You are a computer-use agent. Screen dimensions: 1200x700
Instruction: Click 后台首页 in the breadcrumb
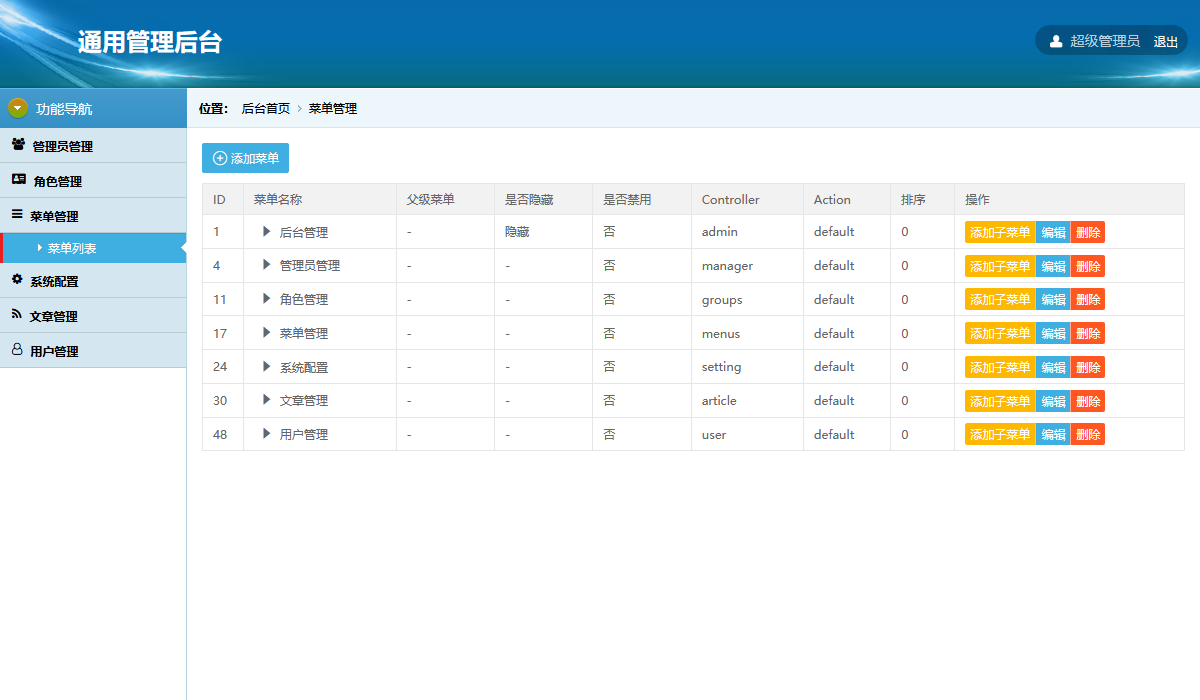click(265, 109)
